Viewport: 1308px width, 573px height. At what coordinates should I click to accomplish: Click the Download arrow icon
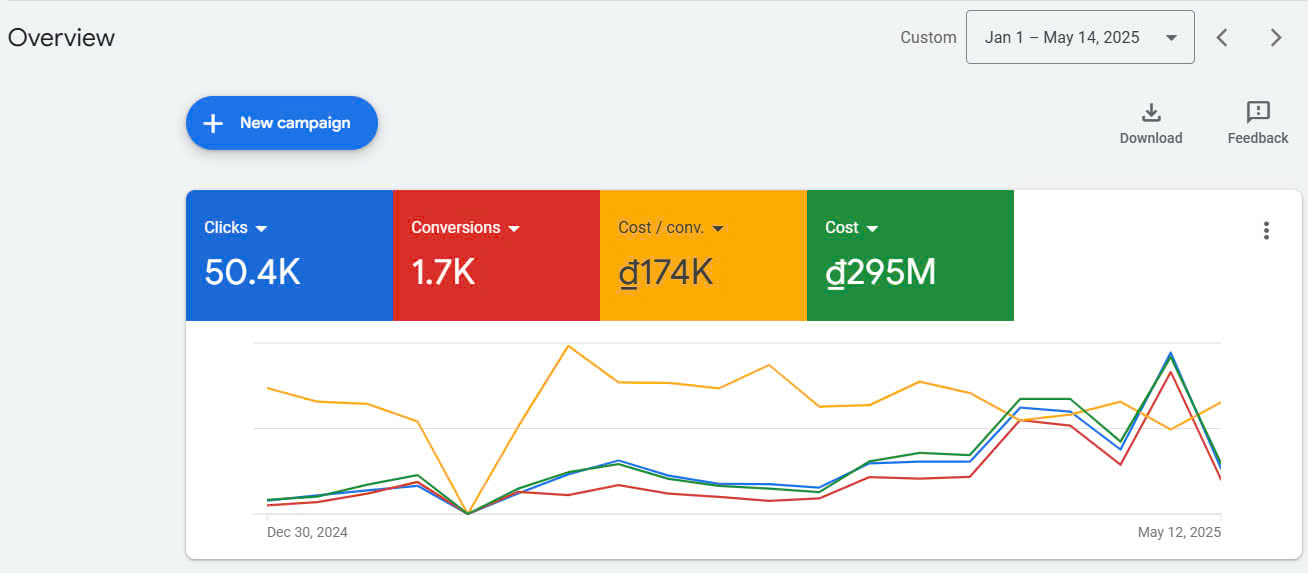click(1151, 112)
